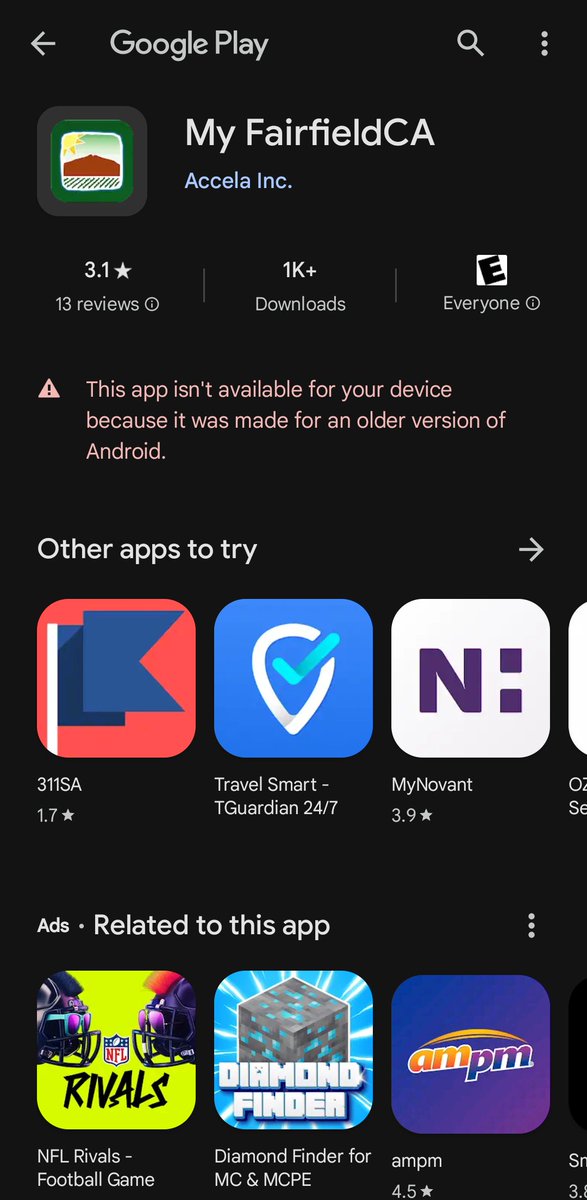Expand Other apps to try with arrow
Image resolution: width=587 pixels, height=1200 pixels.
click(531, 549)
